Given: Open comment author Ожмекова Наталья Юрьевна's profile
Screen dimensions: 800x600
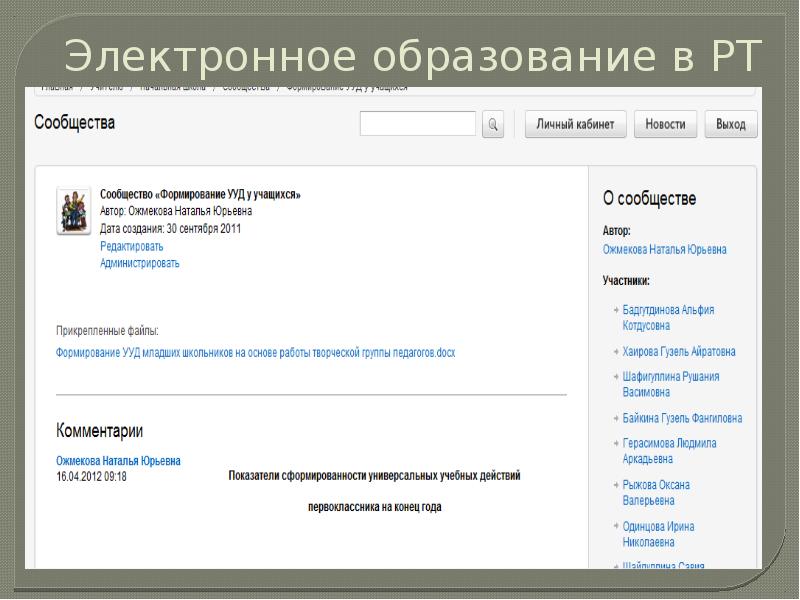Looking at the screenshot, I should 118,461.
